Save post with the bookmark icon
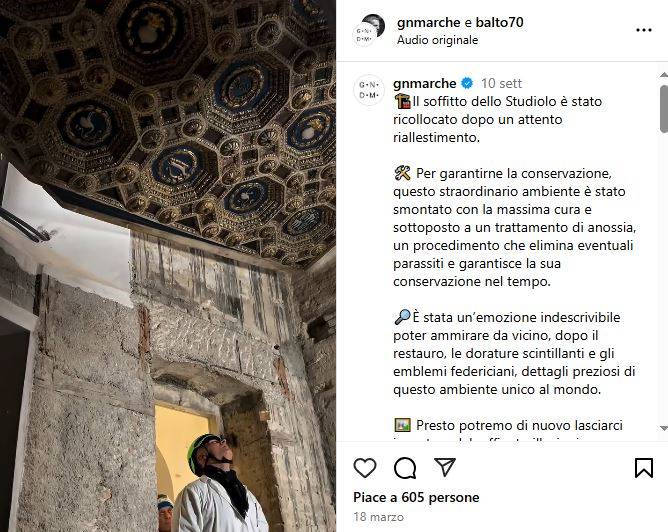668x532 pixels. [x=644, y=468]
